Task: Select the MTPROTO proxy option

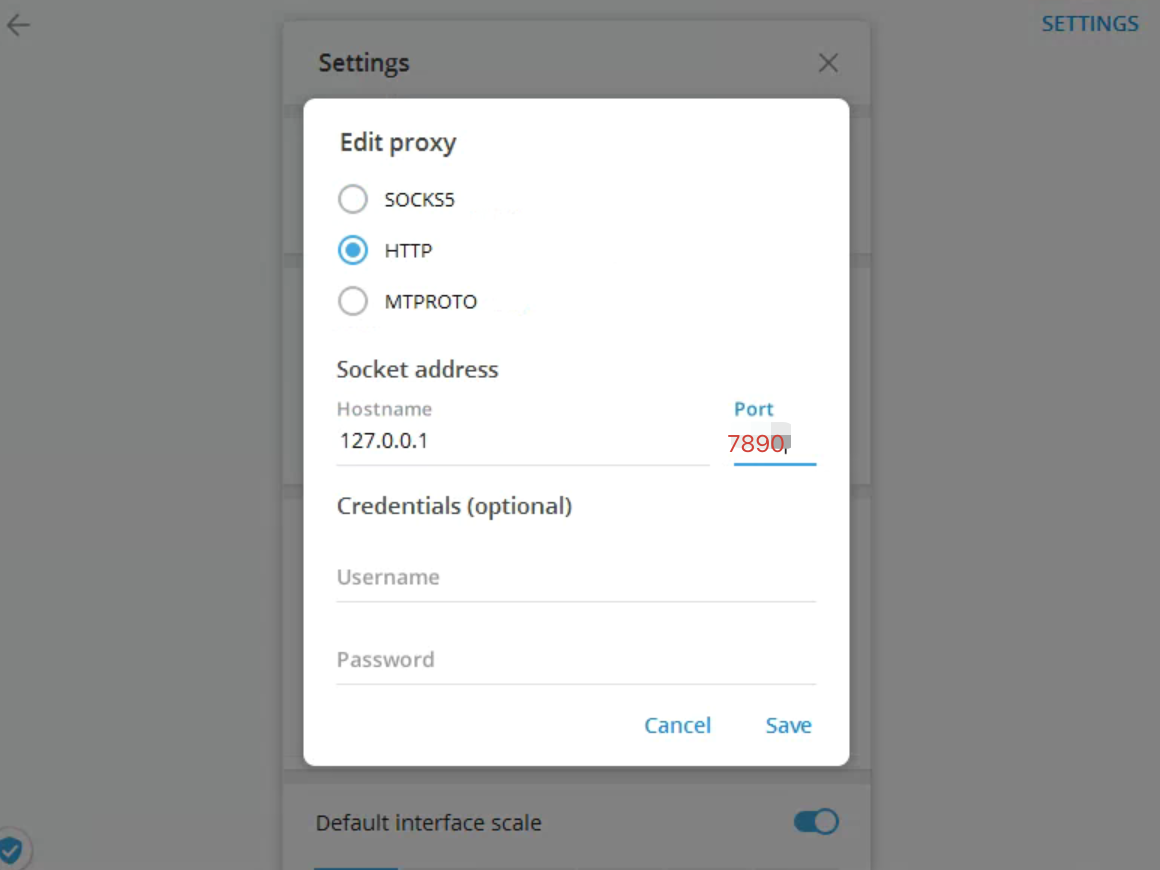Action: [353, 301]
